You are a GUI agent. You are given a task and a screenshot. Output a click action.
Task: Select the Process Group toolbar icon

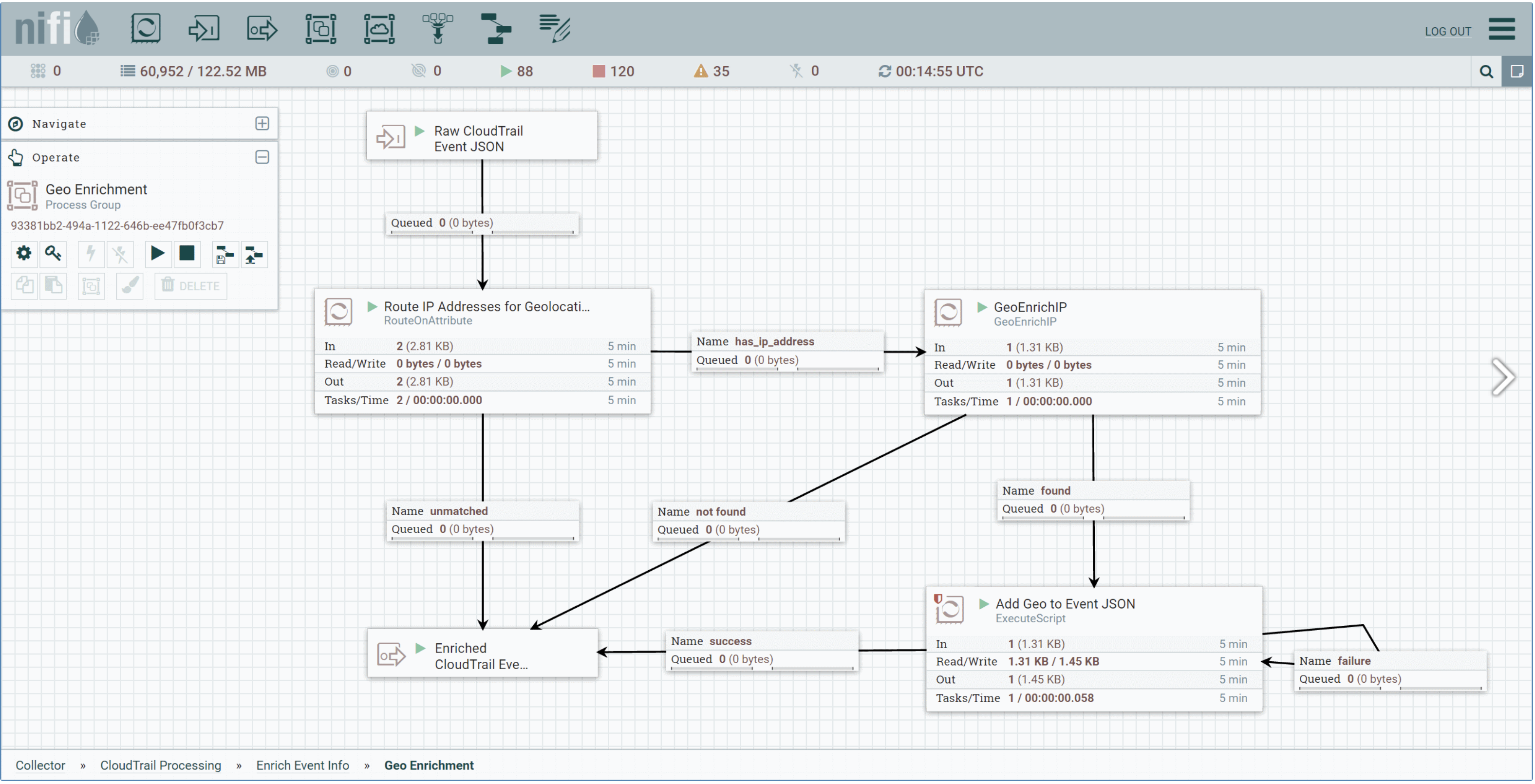(x=320, y=28)
